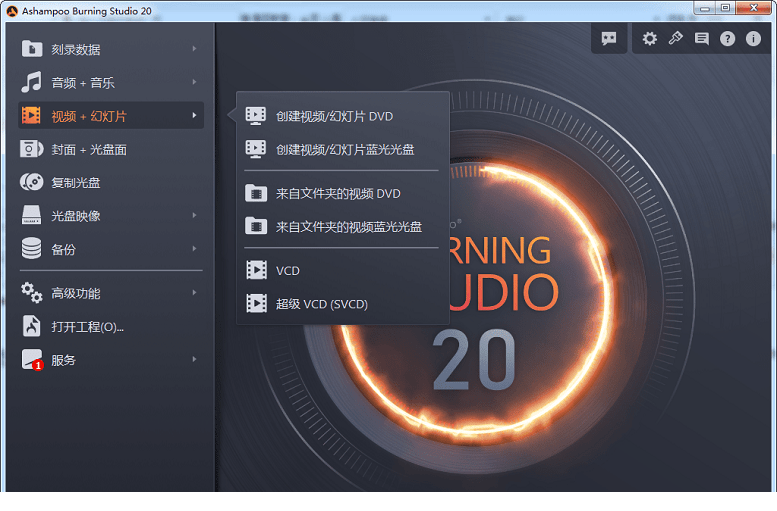Choose 超级 VCD (SVCD) option
Viewport: 777px width, 511px height.
point(321,303)
